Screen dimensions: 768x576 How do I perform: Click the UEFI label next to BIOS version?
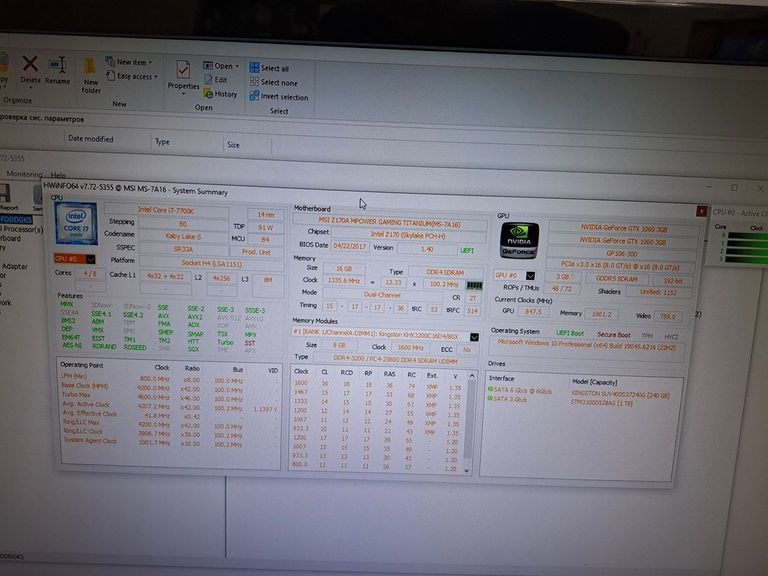click(467, 250)
